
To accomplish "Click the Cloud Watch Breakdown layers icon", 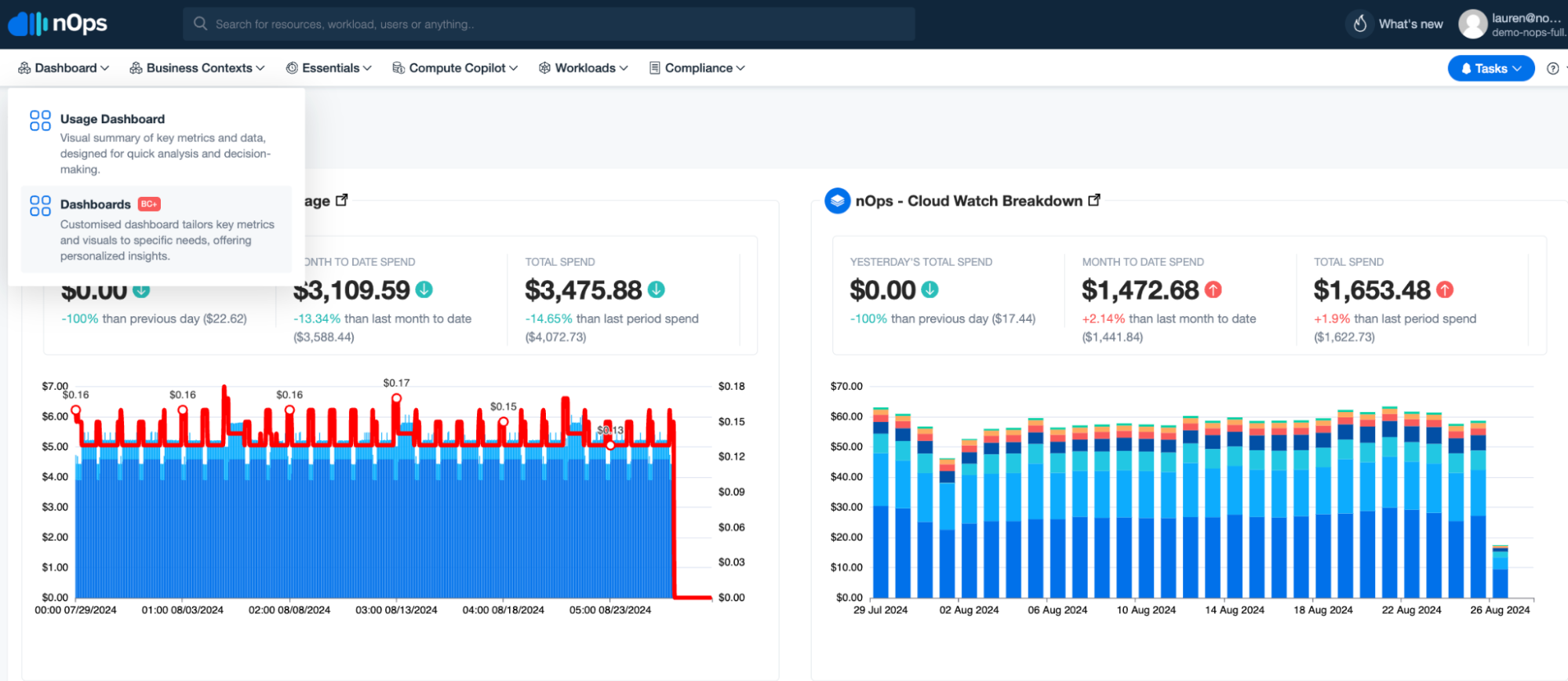I will [x=837, y=201].
